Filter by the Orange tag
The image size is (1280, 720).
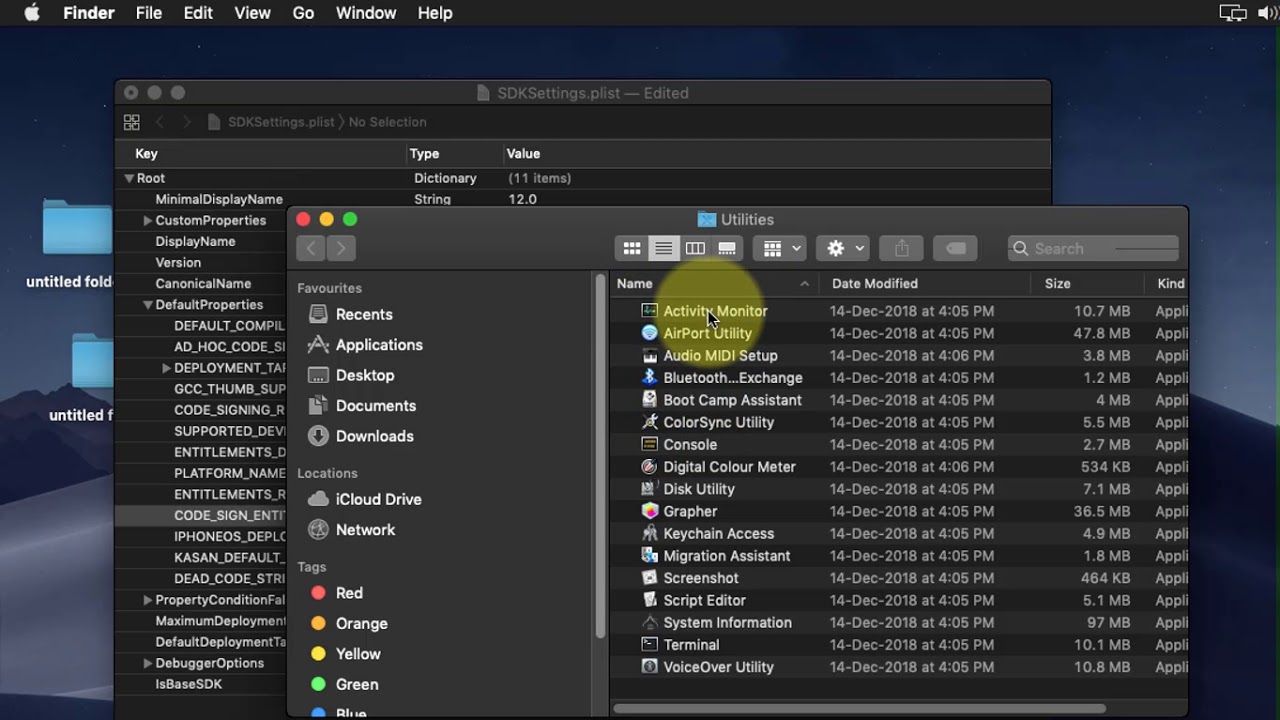[x=348, y=623]
